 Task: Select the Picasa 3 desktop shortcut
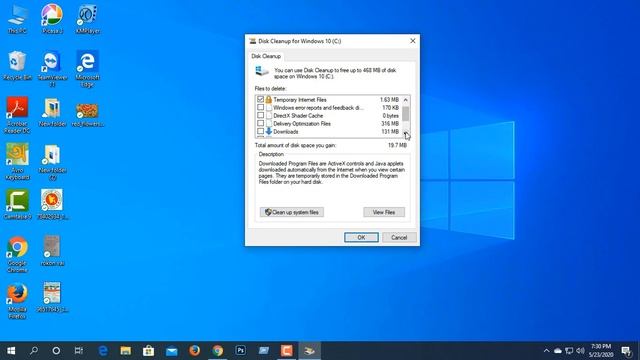point(52,19)
